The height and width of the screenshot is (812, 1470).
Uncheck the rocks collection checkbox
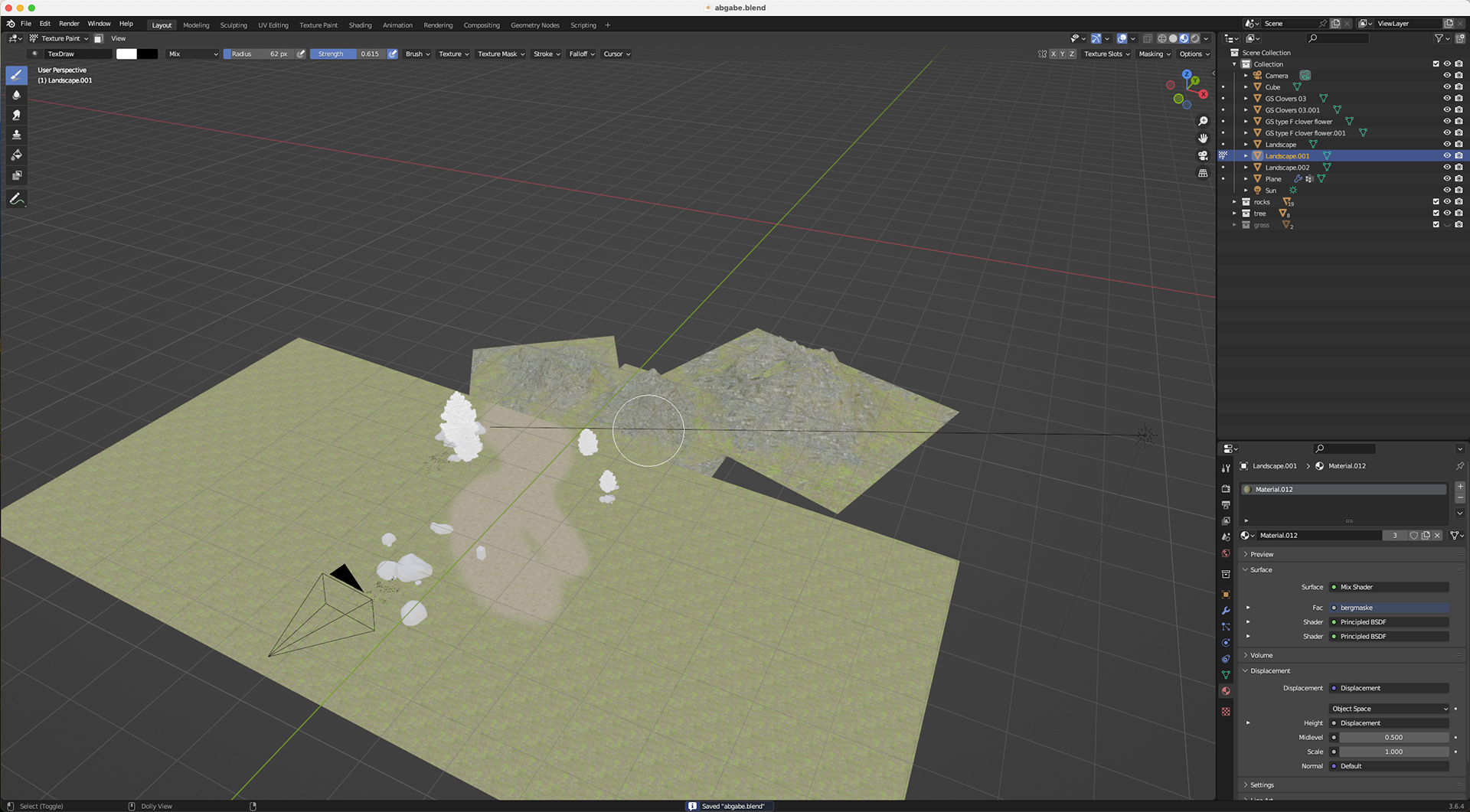coord(1436,202)
